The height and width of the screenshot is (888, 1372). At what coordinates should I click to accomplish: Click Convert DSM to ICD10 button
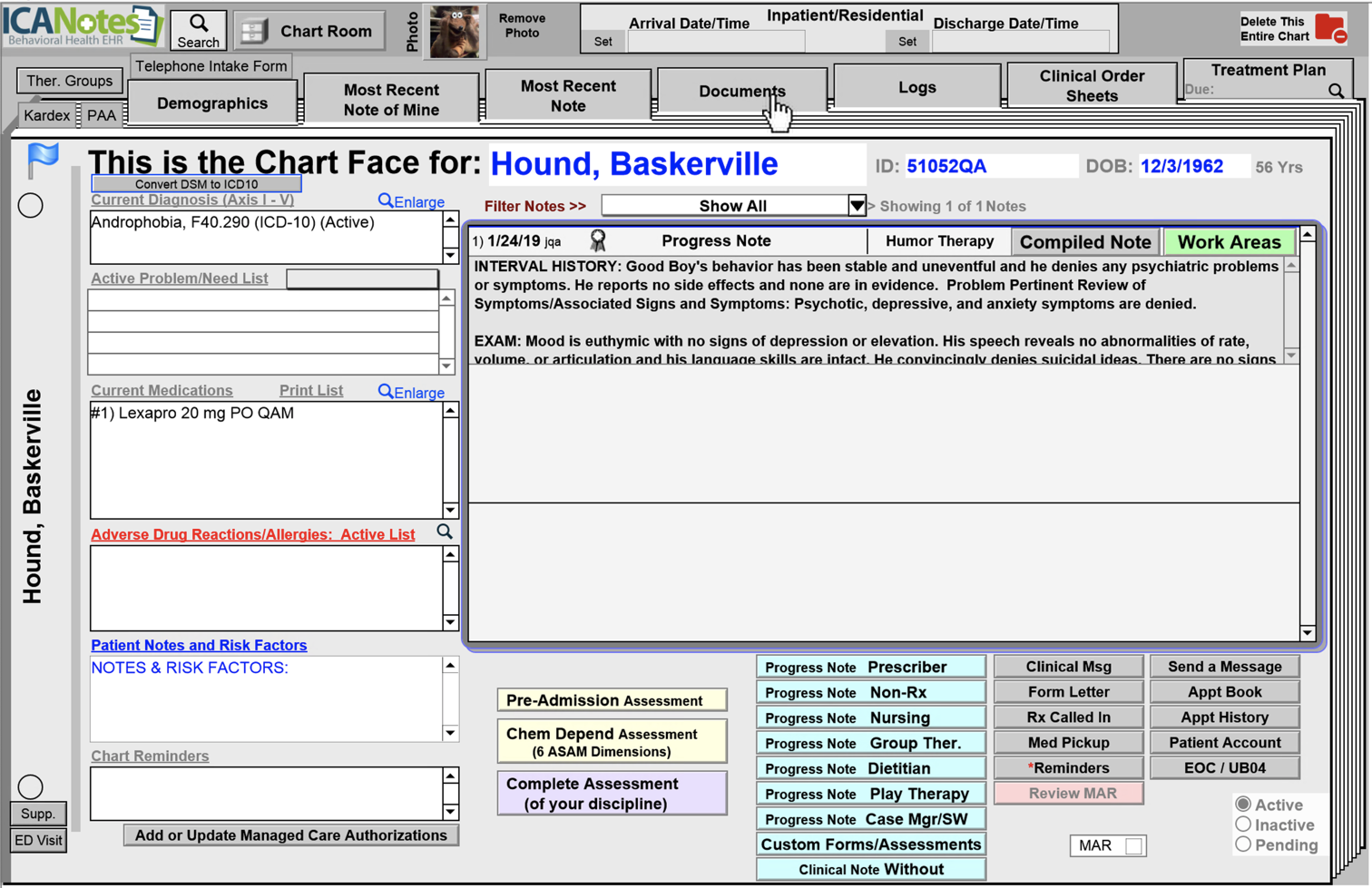pyautogui.click(x=196, y=184)
